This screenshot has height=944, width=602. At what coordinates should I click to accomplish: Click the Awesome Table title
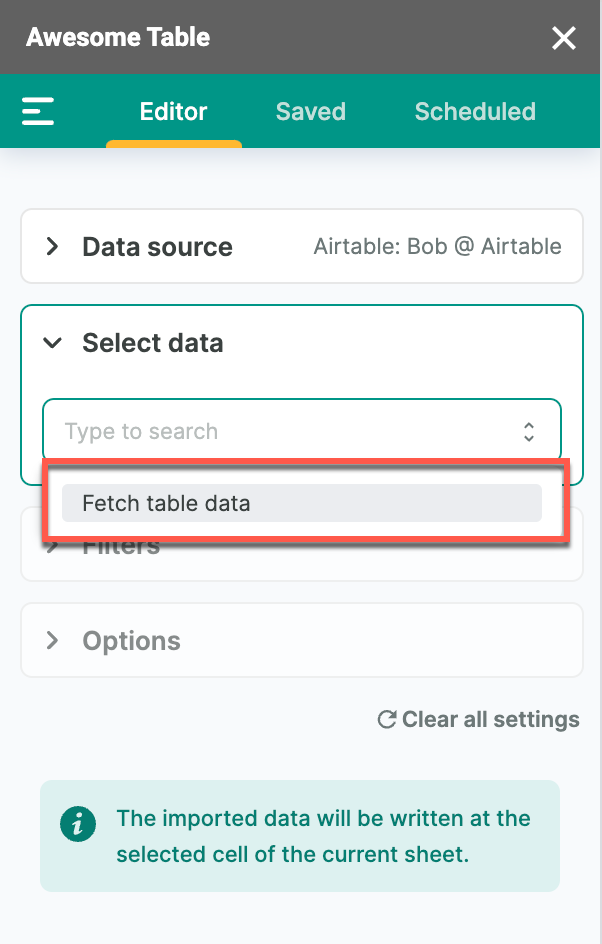(118, 37)
